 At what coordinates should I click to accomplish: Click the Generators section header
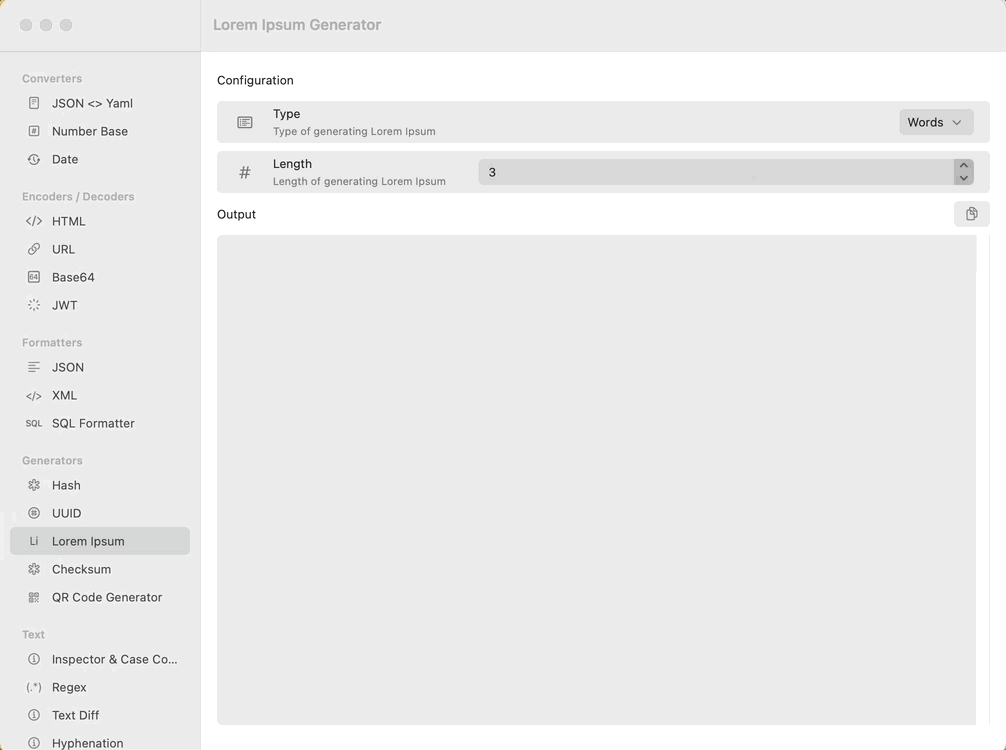52,461
